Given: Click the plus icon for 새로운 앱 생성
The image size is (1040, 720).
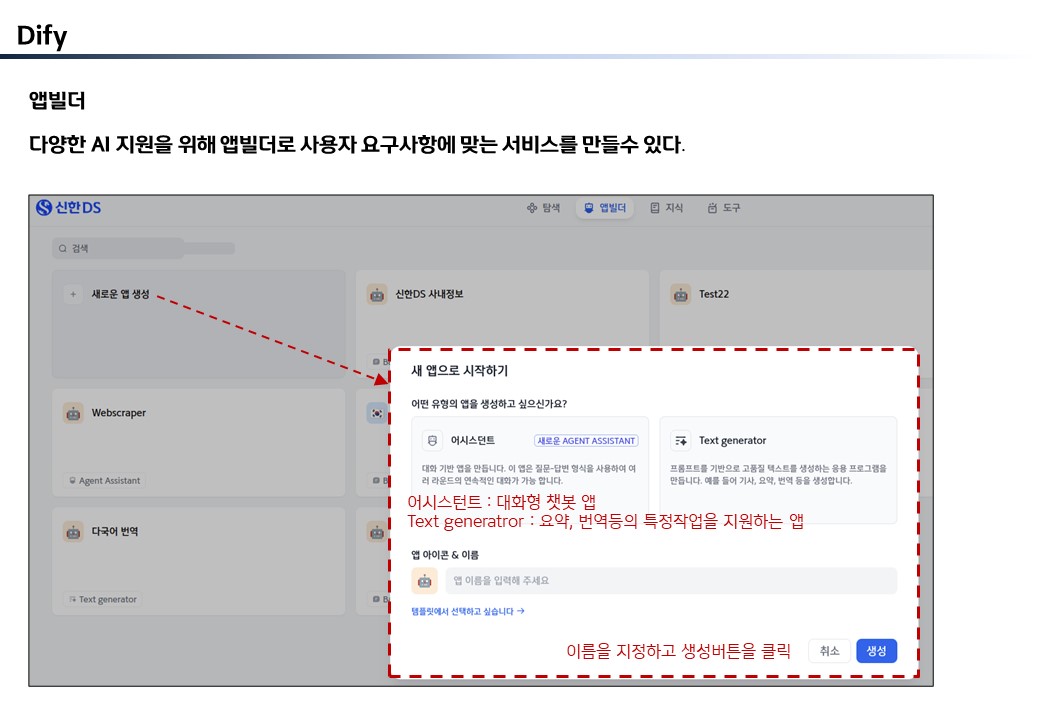Looking at the screenshot, I should tap(73, 294).
